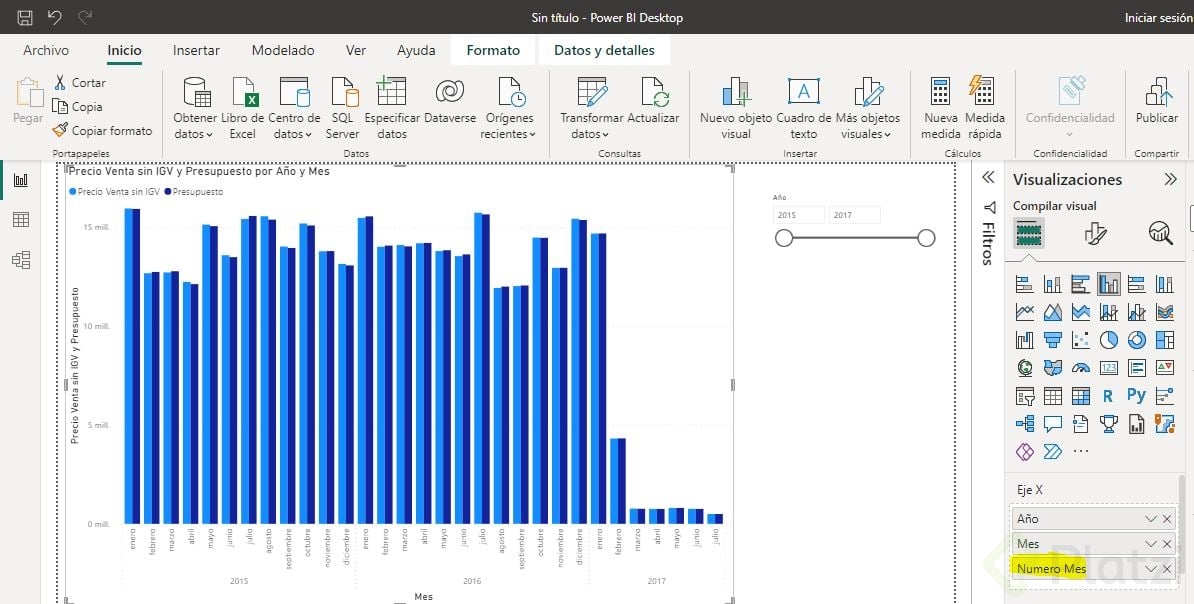Select the Multi-row card visual
Screen dimensions: 1194x604
click(x=1136, y=368)
